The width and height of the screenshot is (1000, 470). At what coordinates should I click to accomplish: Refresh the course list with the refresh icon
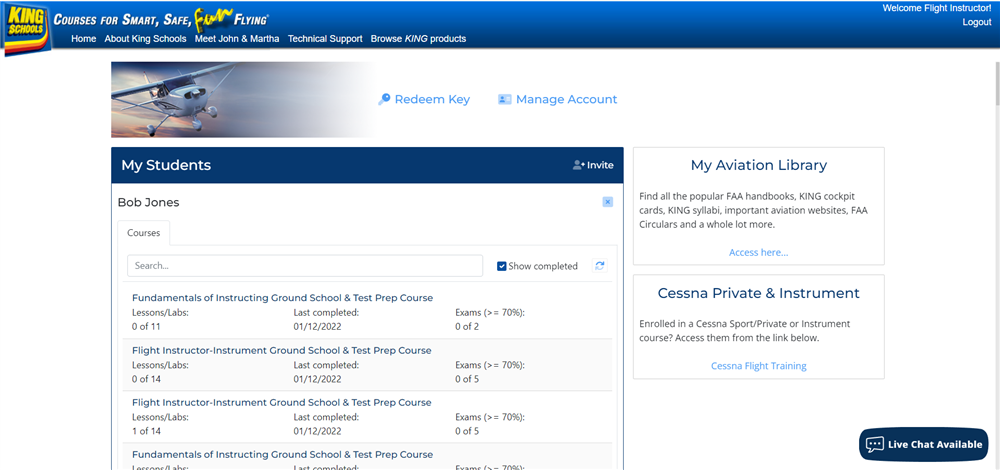click(x=599, y=266)
